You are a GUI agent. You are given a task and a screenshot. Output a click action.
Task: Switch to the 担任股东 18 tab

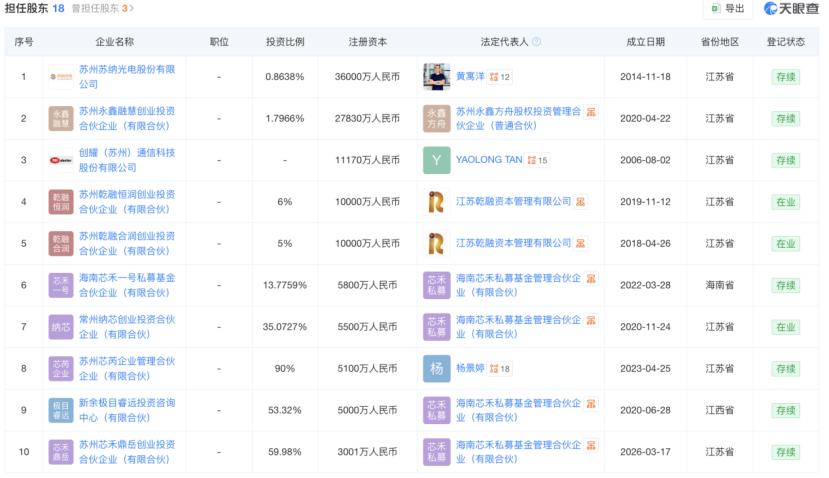tap(34, 8)
